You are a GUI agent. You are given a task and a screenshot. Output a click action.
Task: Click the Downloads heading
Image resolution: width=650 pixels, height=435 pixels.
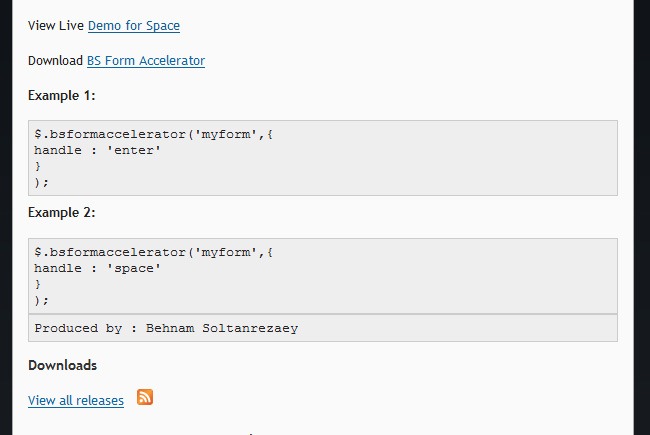(x=62, y=366)
